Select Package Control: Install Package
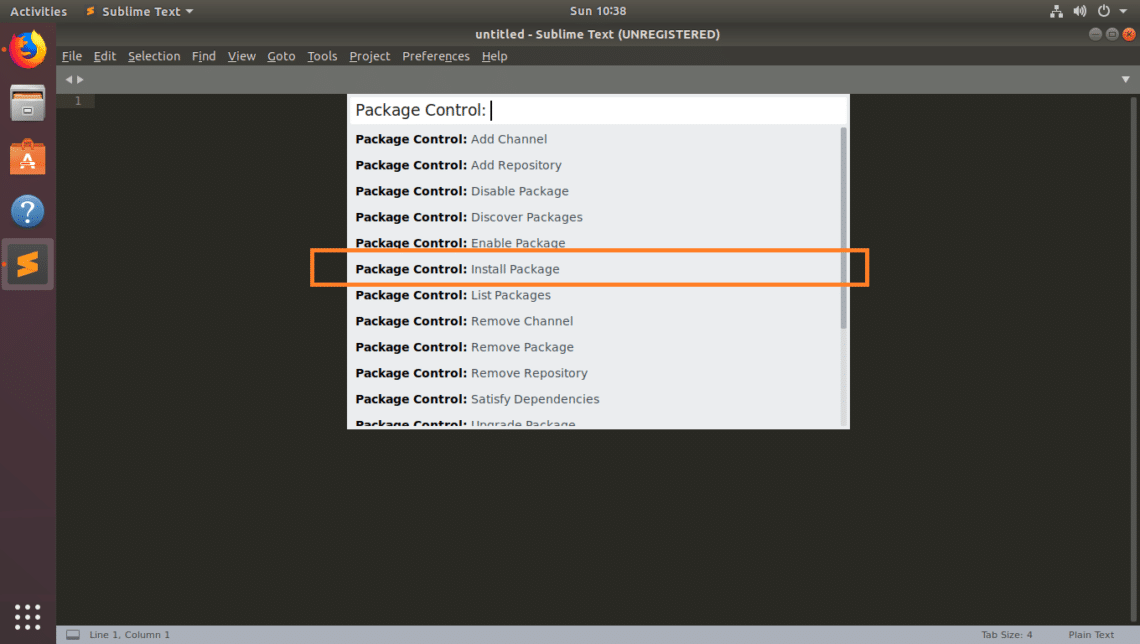Screen dimensions: 1140x644 [x=594, y=269]
